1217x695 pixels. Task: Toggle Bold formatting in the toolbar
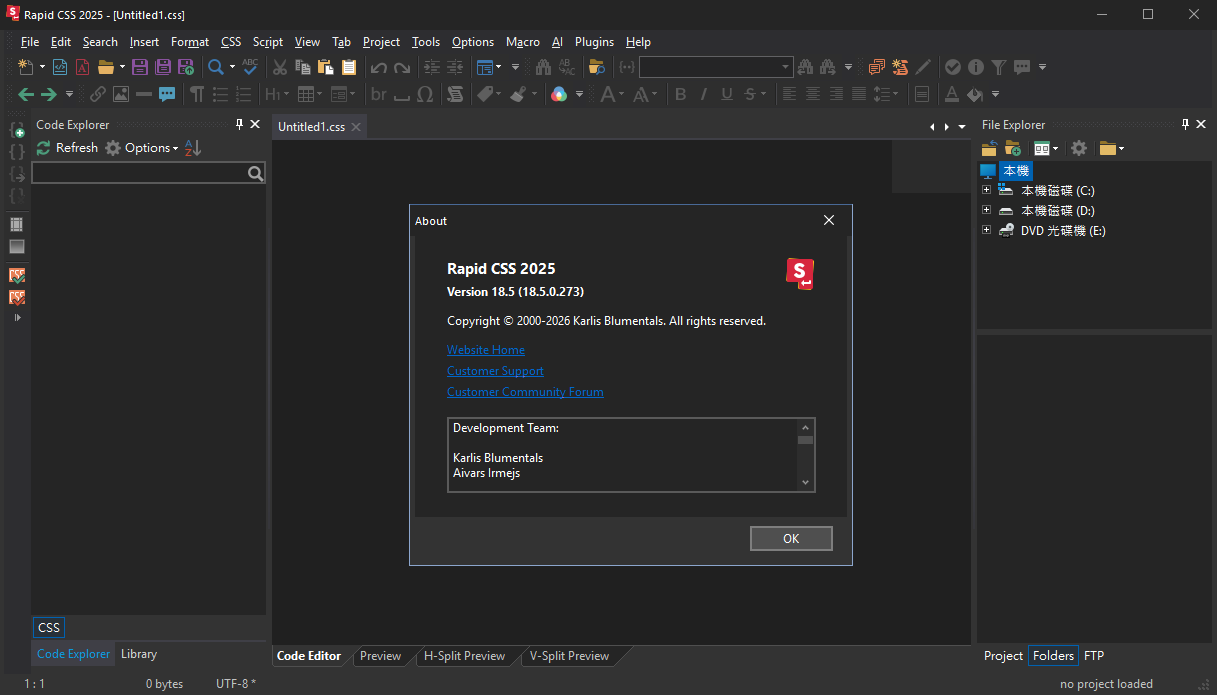click(x=681, y=94)
